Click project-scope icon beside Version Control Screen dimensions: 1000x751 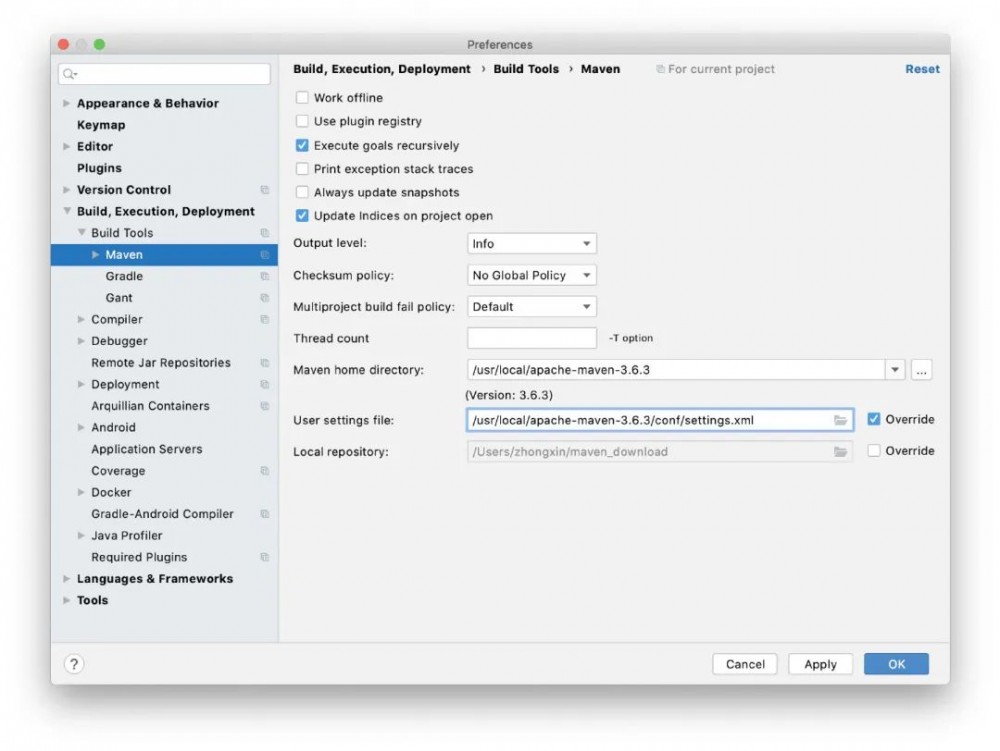pos(265,190)
